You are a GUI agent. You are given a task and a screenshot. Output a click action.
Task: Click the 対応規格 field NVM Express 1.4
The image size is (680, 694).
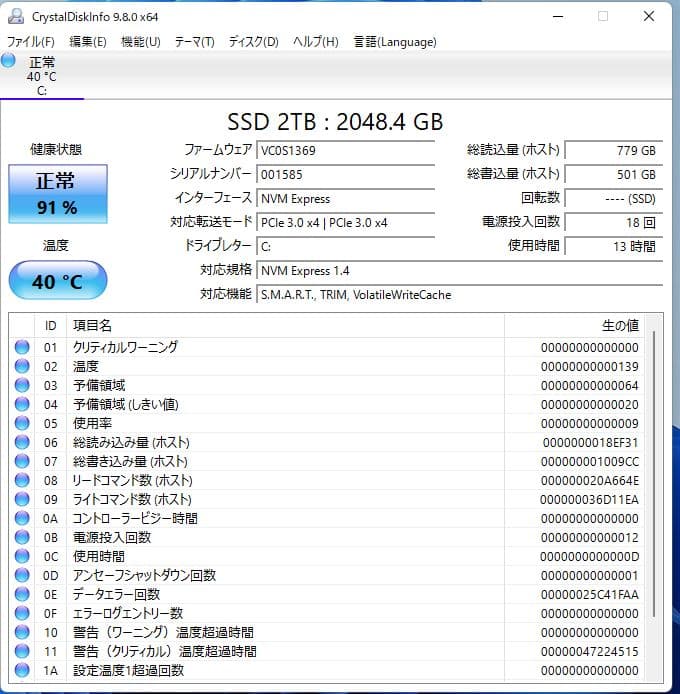[460, 270]
